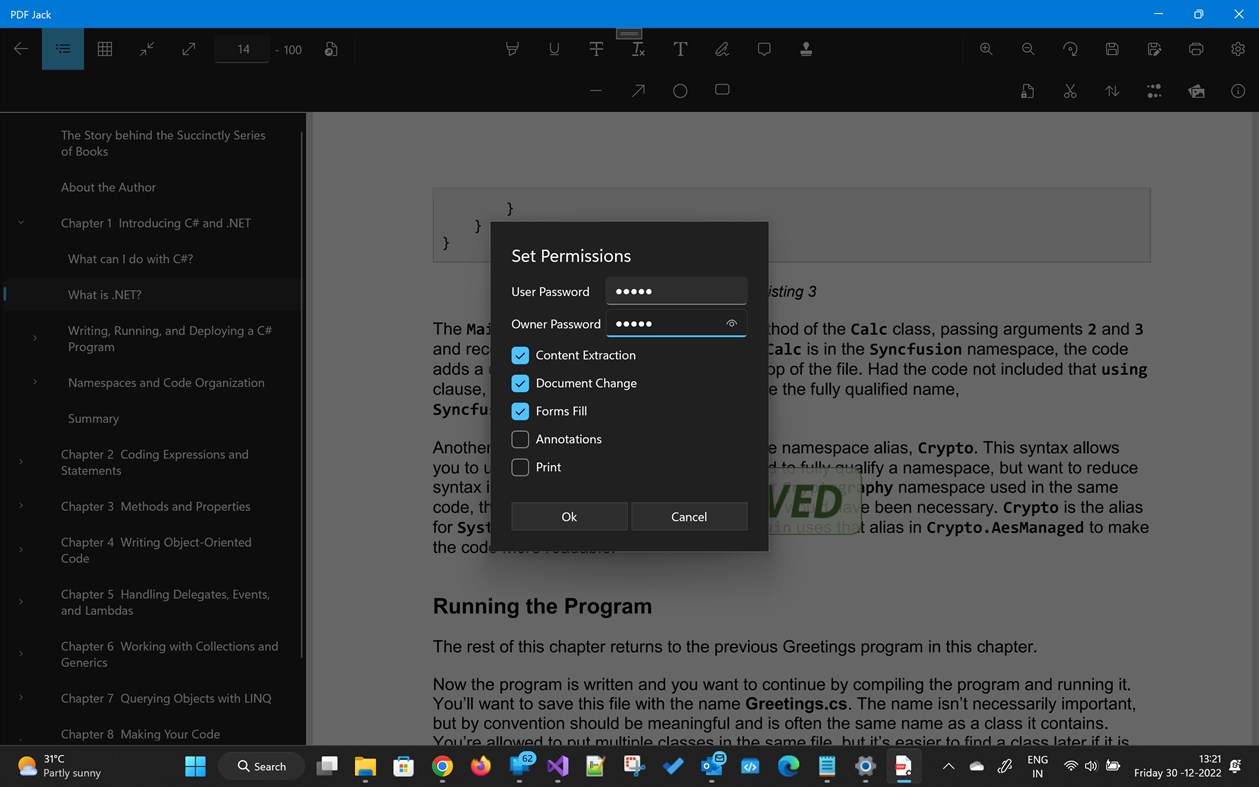The height and width of the screenshot is (787, 1259).
Task: Cancel the Set Permissions dialog
Action: 688,516
